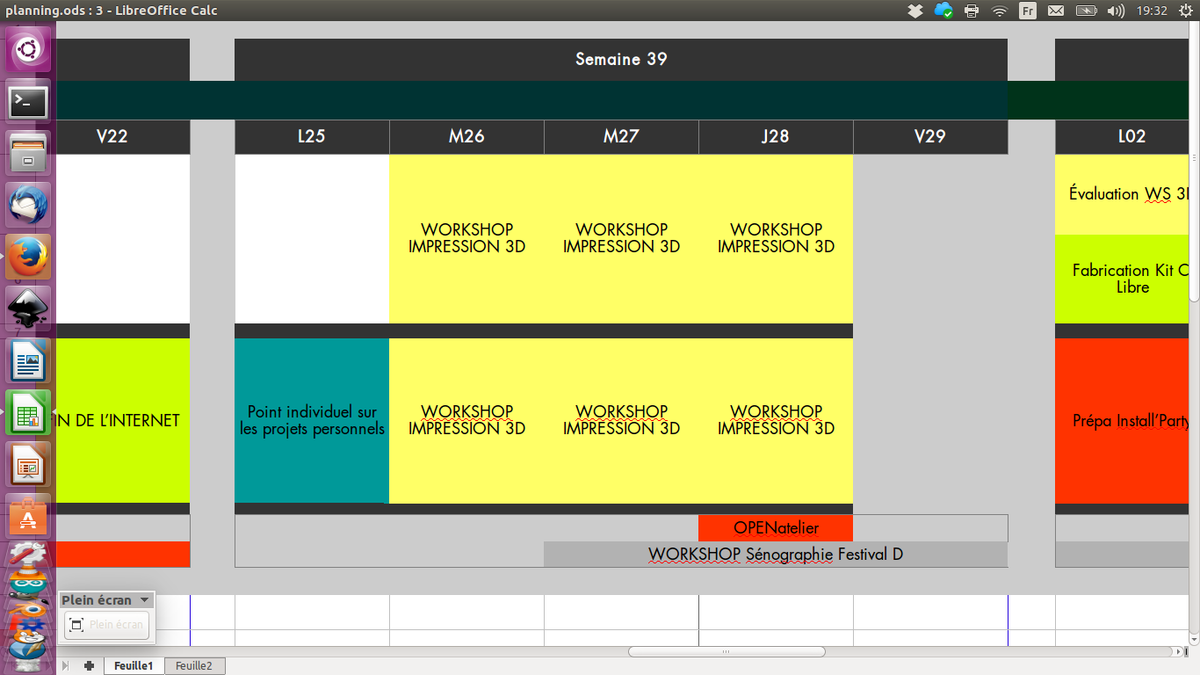Select the red OPENatelier cell
This screenshot has height=675, width=1200.
pyautogui.click(x=775, y=528)
